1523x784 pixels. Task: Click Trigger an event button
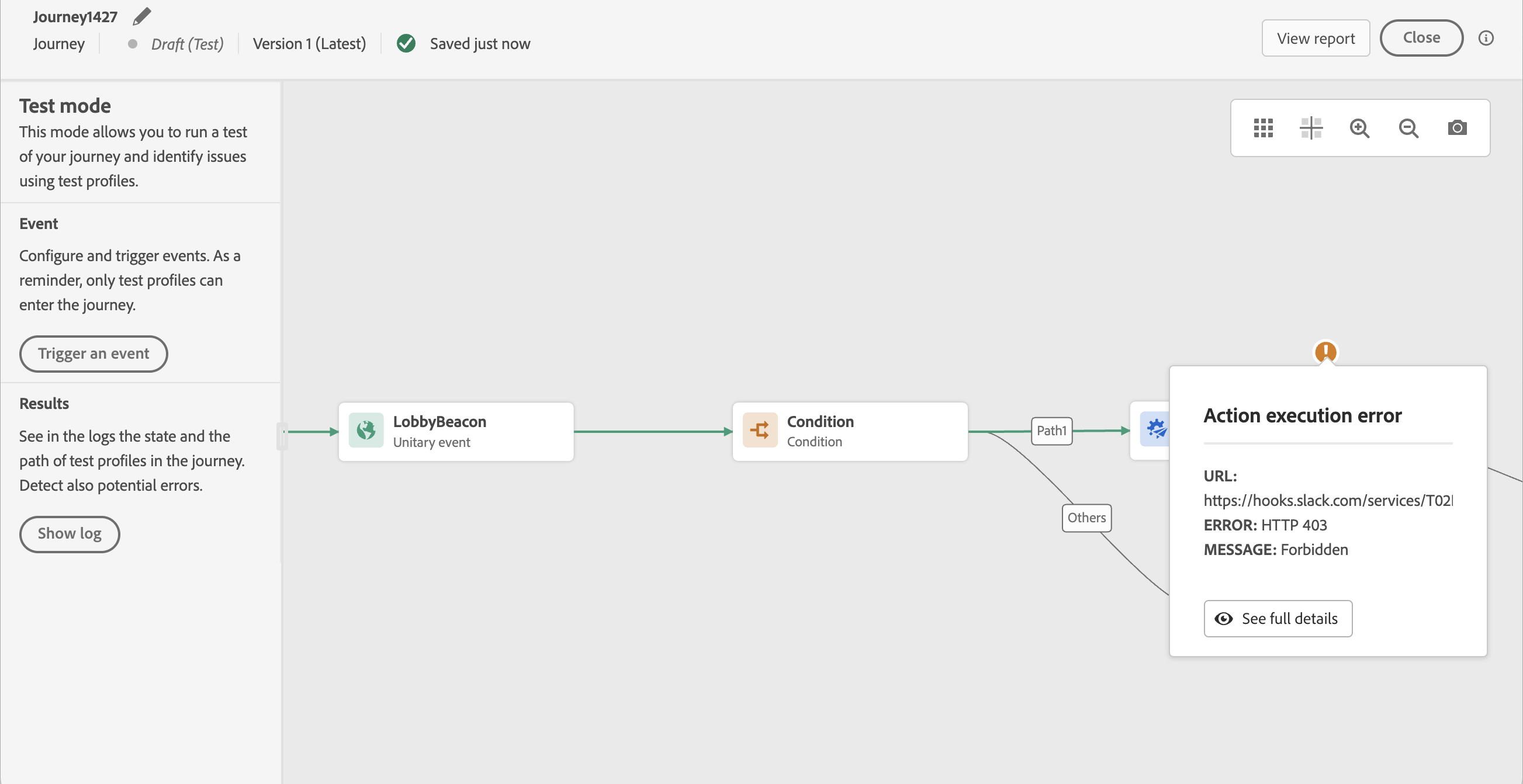click(94, 353)
